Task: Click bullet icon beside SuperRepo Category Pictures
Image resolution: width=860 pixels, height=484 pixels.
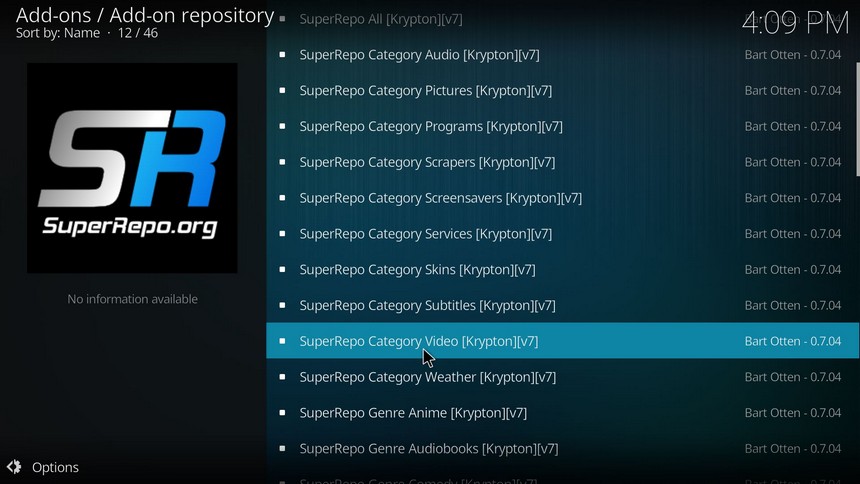Action: click(x=282, y=91)
